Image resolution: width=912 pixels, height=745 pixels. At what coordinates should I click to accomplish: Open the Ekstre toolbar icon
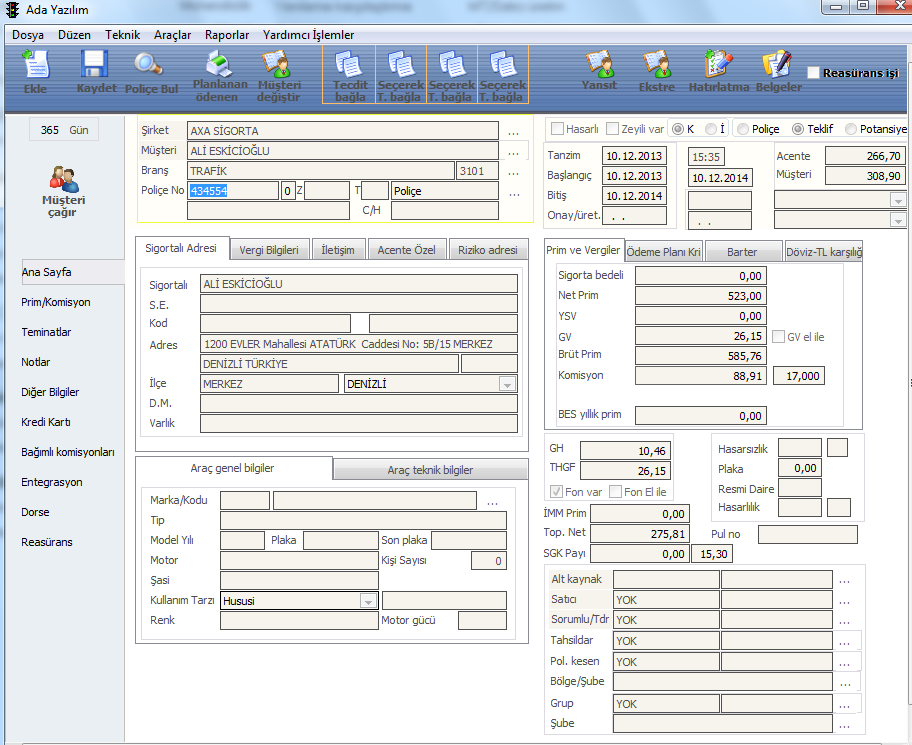[x=656, y=72]
